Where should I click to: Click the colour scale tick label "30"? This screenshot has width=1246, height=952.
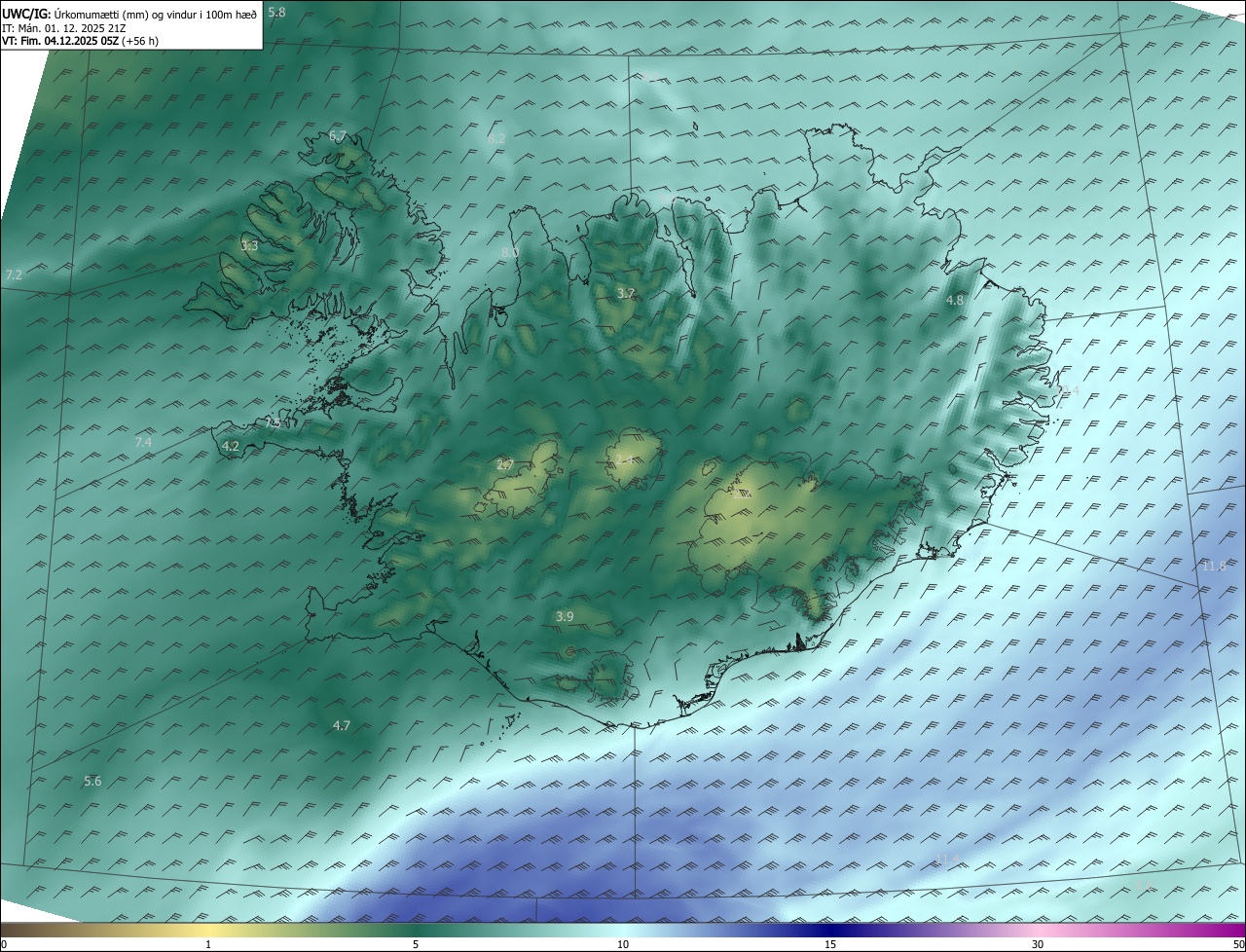tap(1038, 944)
